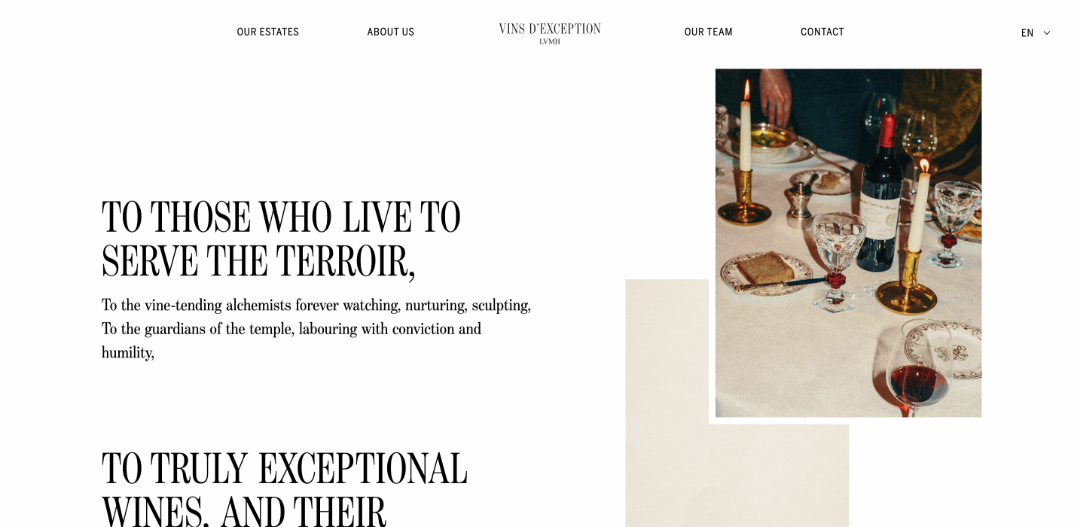Click the line 'To the guardians of the temple'
Screen dimensions: 1080x527
click(291, 329)
